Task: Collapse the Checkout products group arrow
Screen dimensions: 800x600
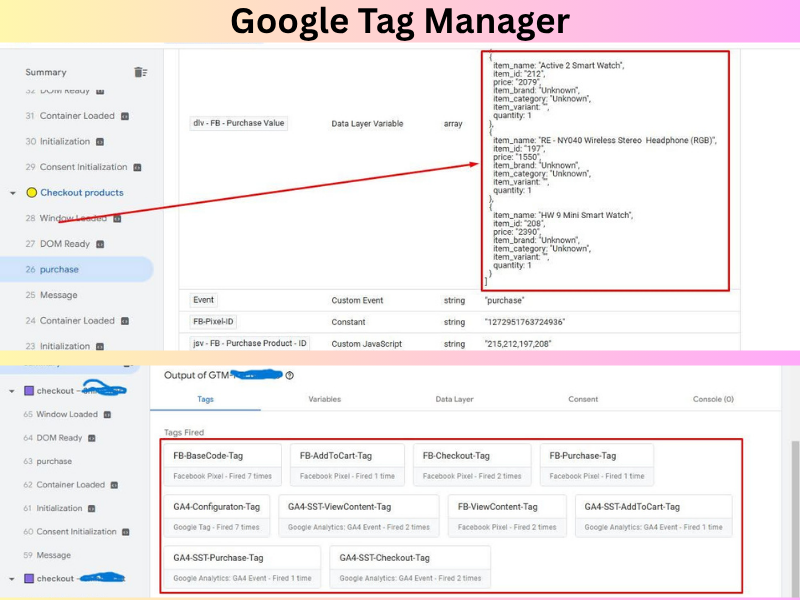Action: tap(13, 193)
